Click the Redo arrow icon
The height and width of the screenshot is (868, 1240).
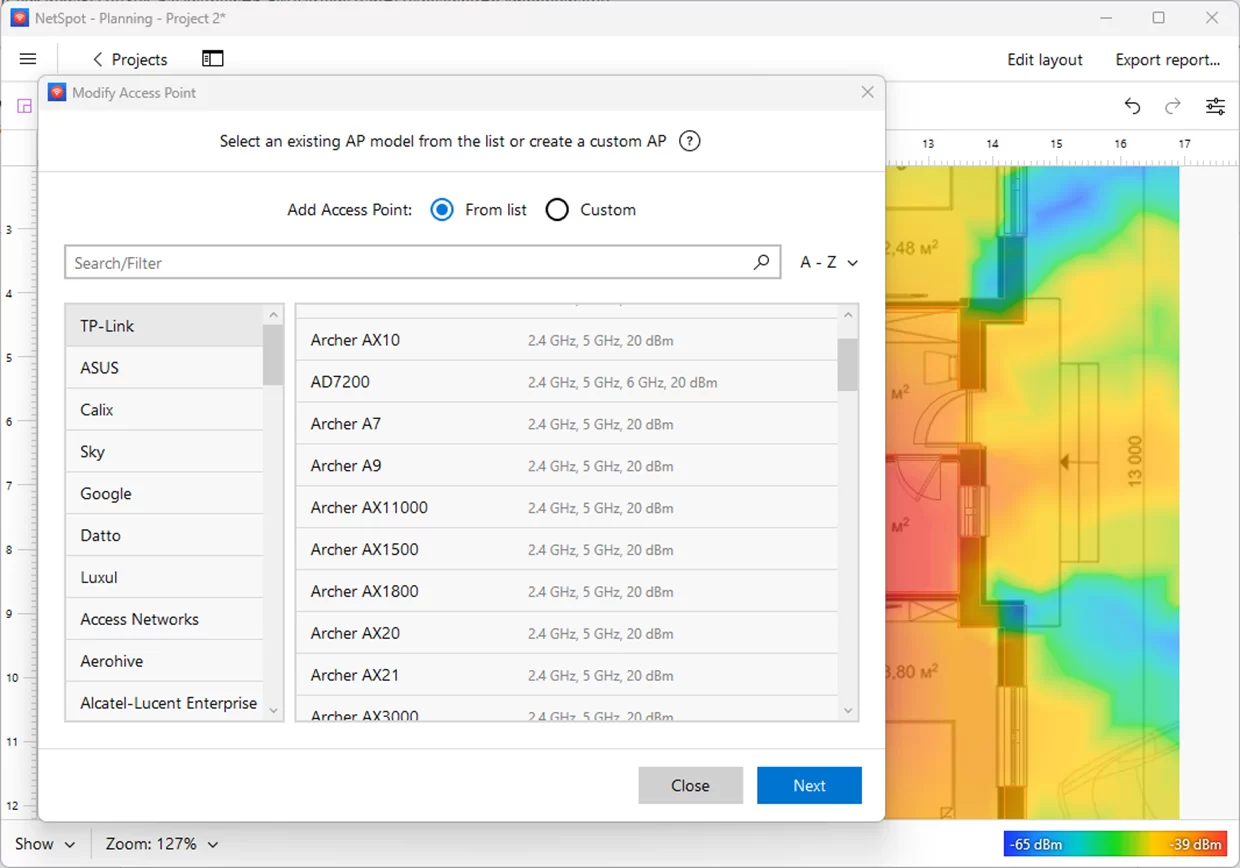tap(1172, 105)
